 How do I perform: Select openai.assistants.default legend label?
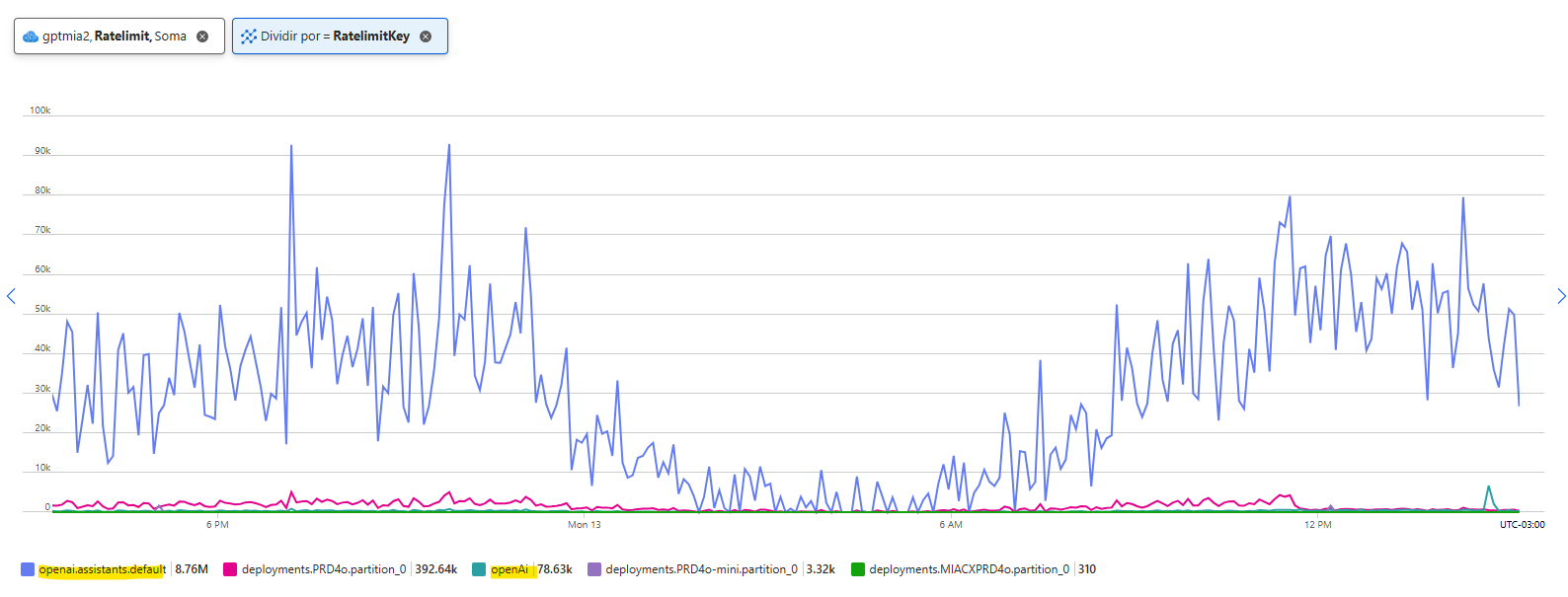coord(103,569)
